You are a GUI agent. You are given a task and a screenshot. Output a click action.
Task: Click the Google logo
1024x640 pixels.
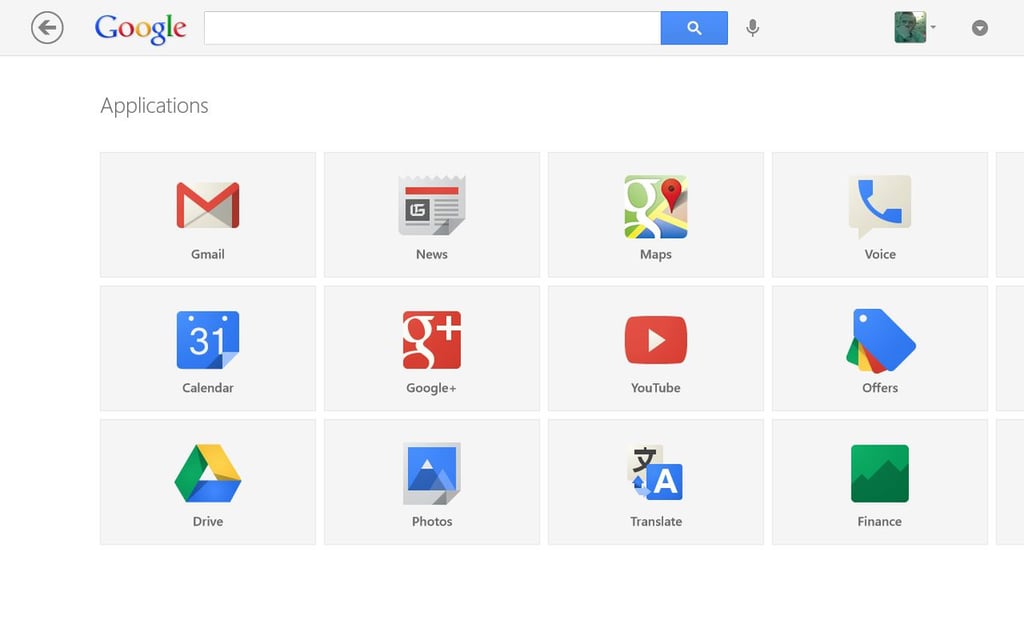(x=140, y=29)
